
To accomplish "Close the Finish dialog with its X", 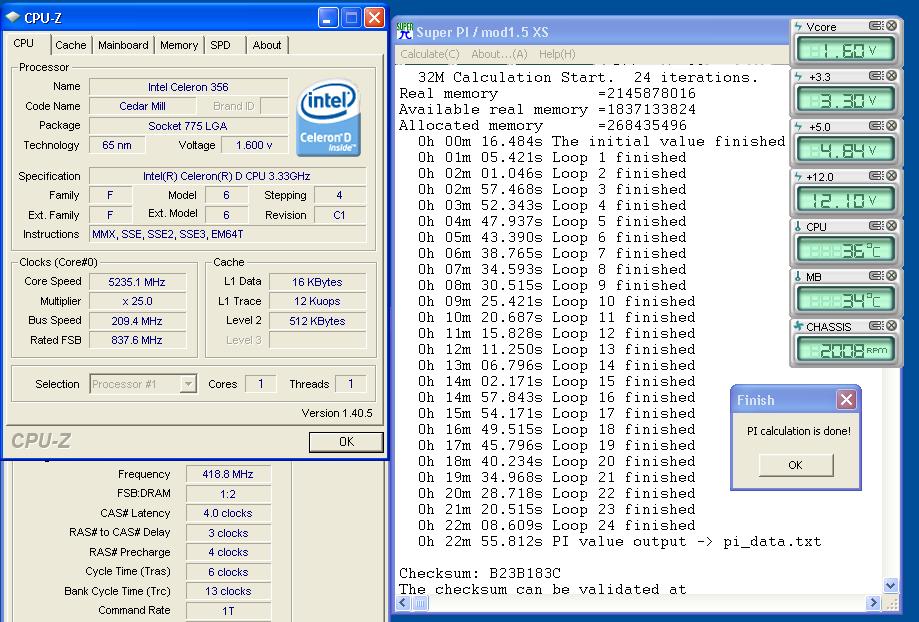I will click(846, 400).
